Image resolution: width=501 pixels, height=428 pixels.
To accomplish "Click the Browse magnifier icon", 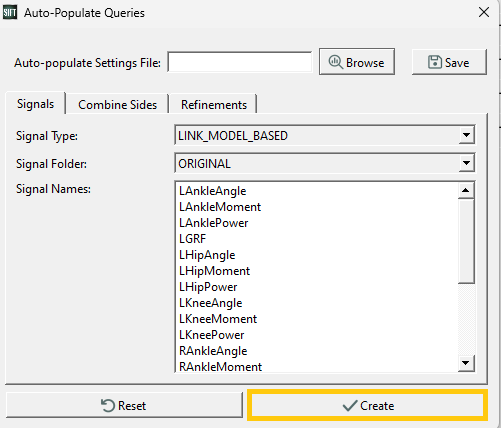I will click(336, 62).
